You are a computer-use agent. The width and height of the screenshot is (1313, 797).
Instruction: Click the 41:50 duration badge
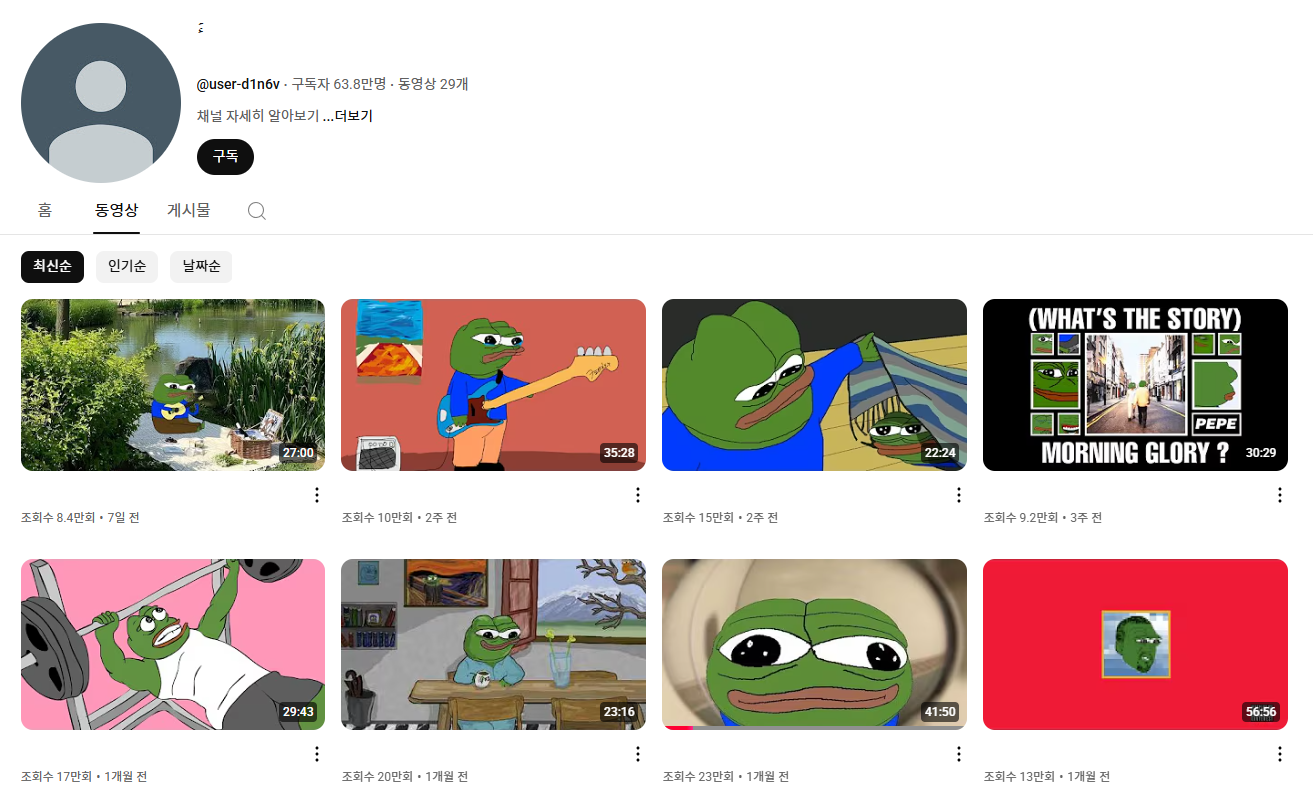coord(940,712)
